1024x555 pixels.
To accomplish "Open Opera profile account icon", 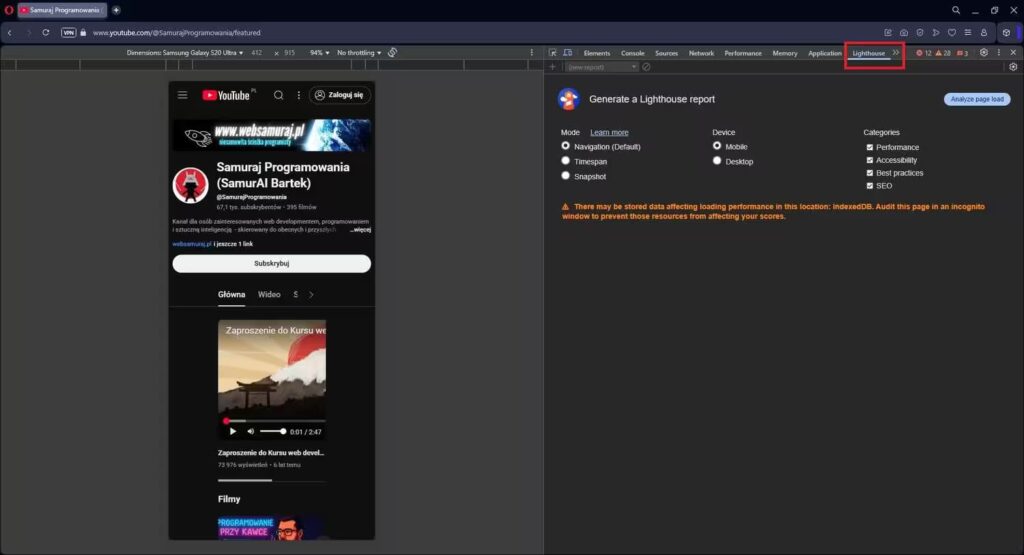I will click(984, 33).
